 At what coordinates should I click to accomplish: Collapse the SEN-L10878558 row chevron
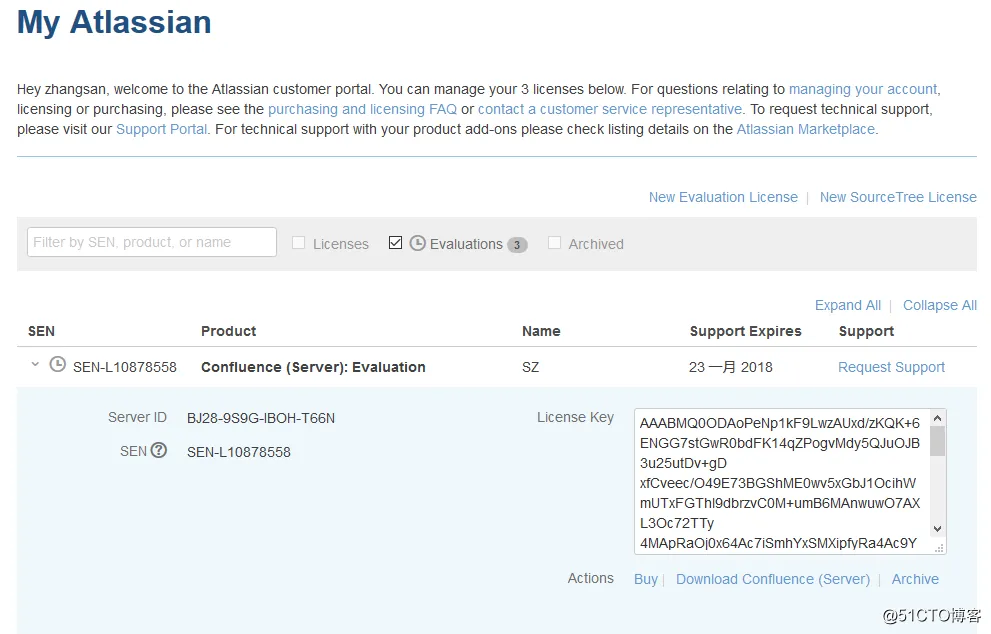(x=35, y=364)
